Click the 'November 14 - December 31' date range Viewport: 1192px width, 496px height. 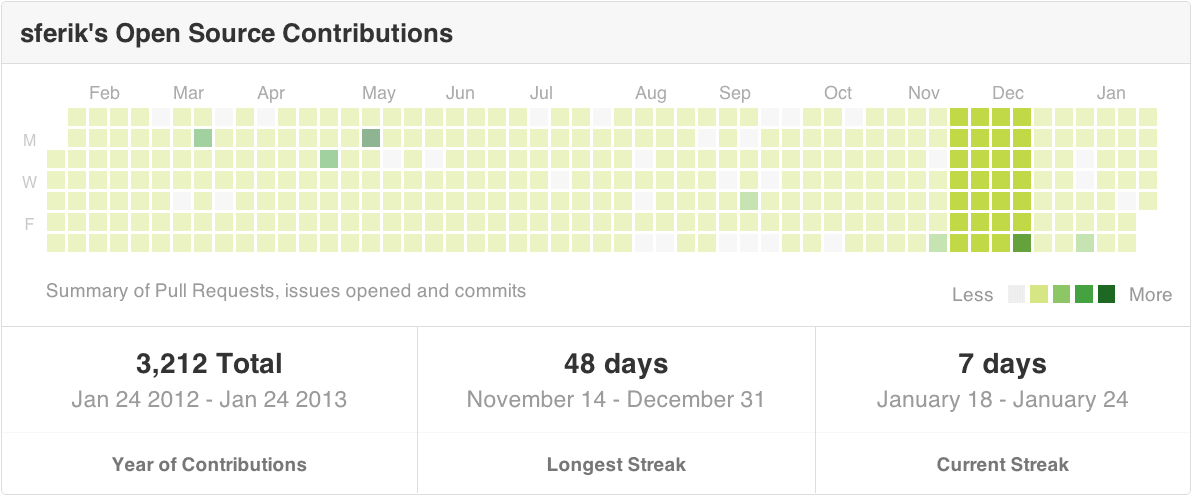tap(616, 400)
